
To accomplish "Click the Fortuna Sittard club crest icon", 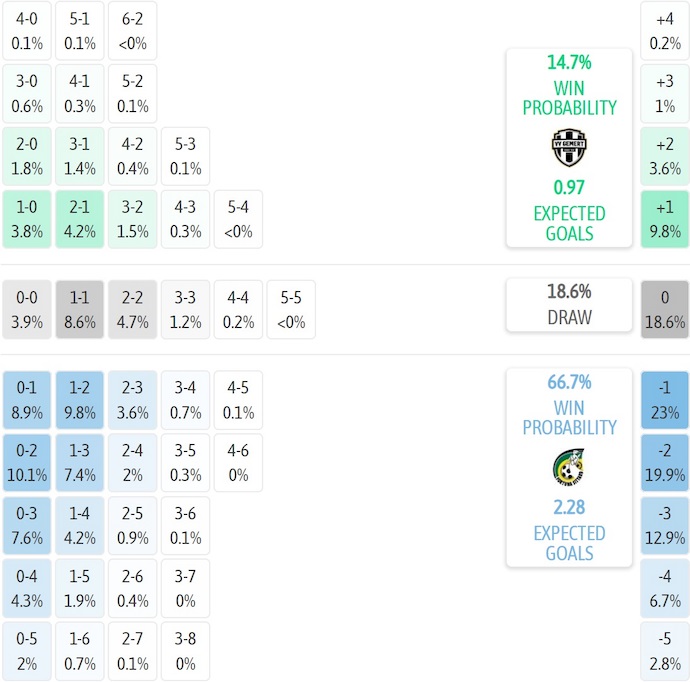I will coord(568,467).
